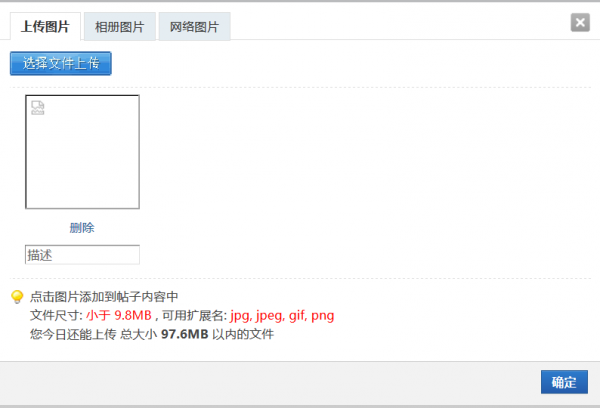Switch to the 上传图片 tab
This screenshot has width=600, height=408.
[45, 27]
